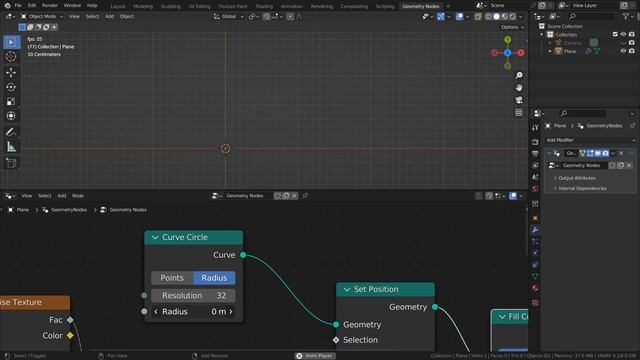Select the Select Box tool in the viewport toolbar
This screenshot has width=640, height=360.
pyautogui.click(x=11, y=42)
